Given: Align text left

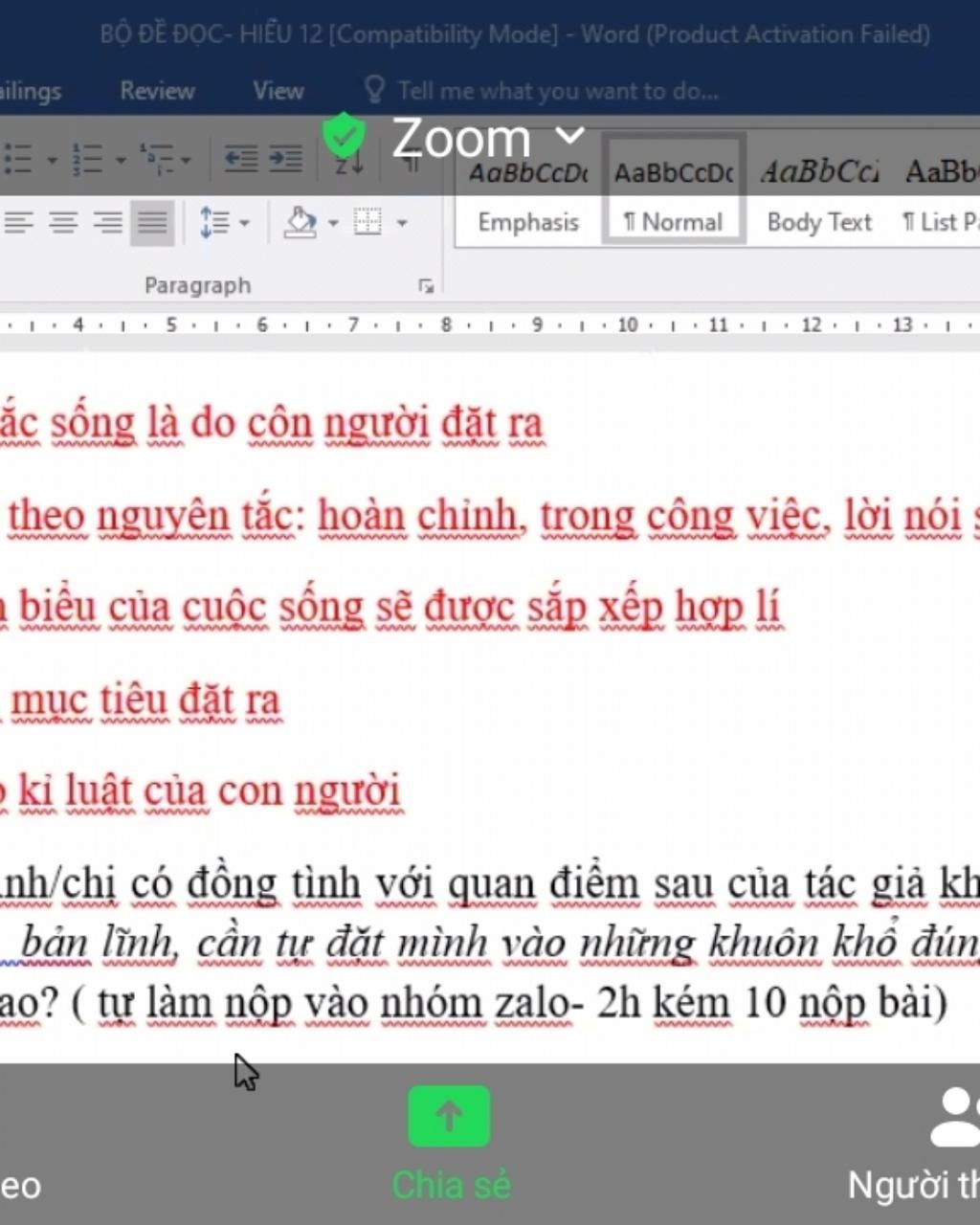Looking at the screenshot, I should click(x=18, y=223).
